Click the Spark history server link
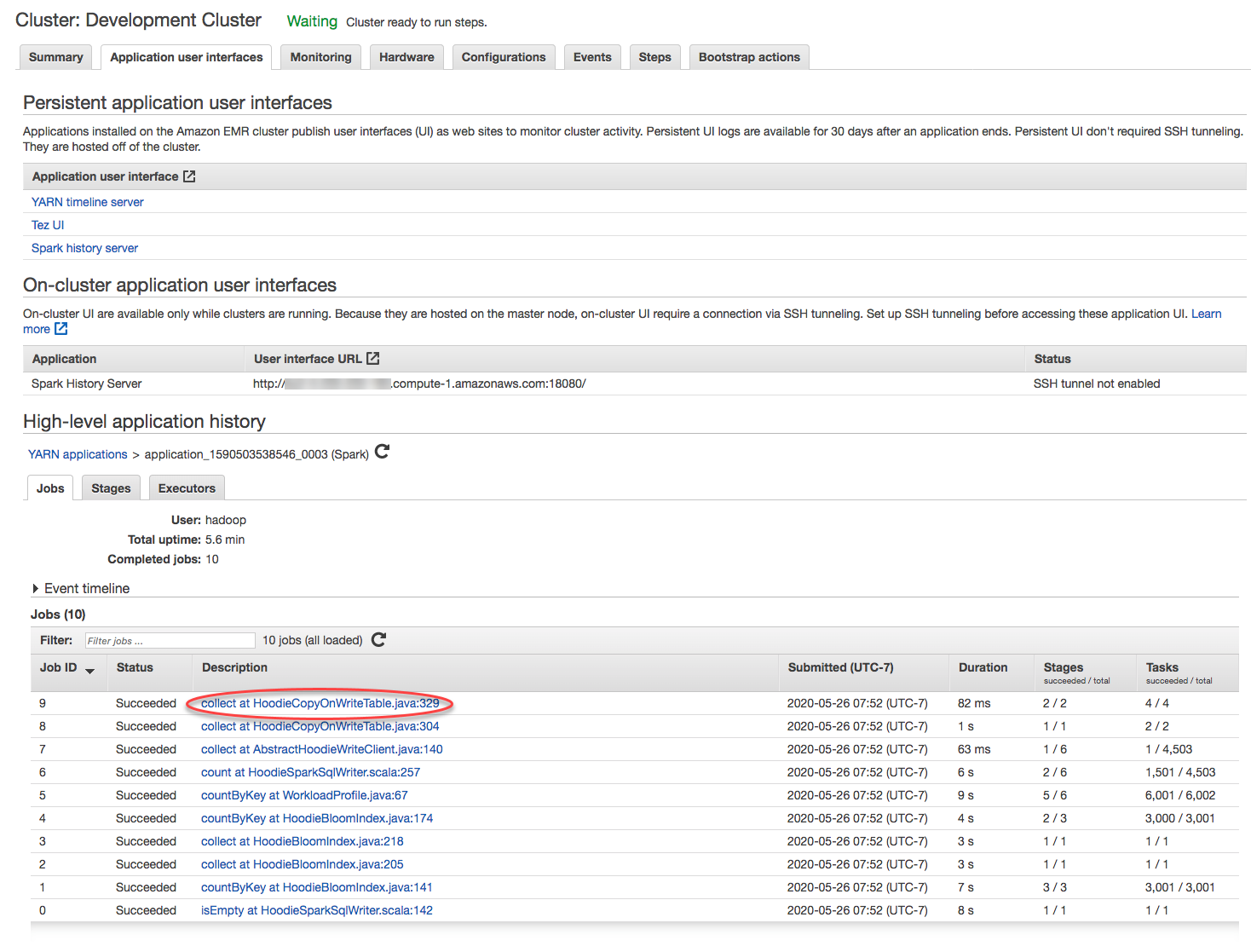This screenshot has width=1251, height=952. 84,248
